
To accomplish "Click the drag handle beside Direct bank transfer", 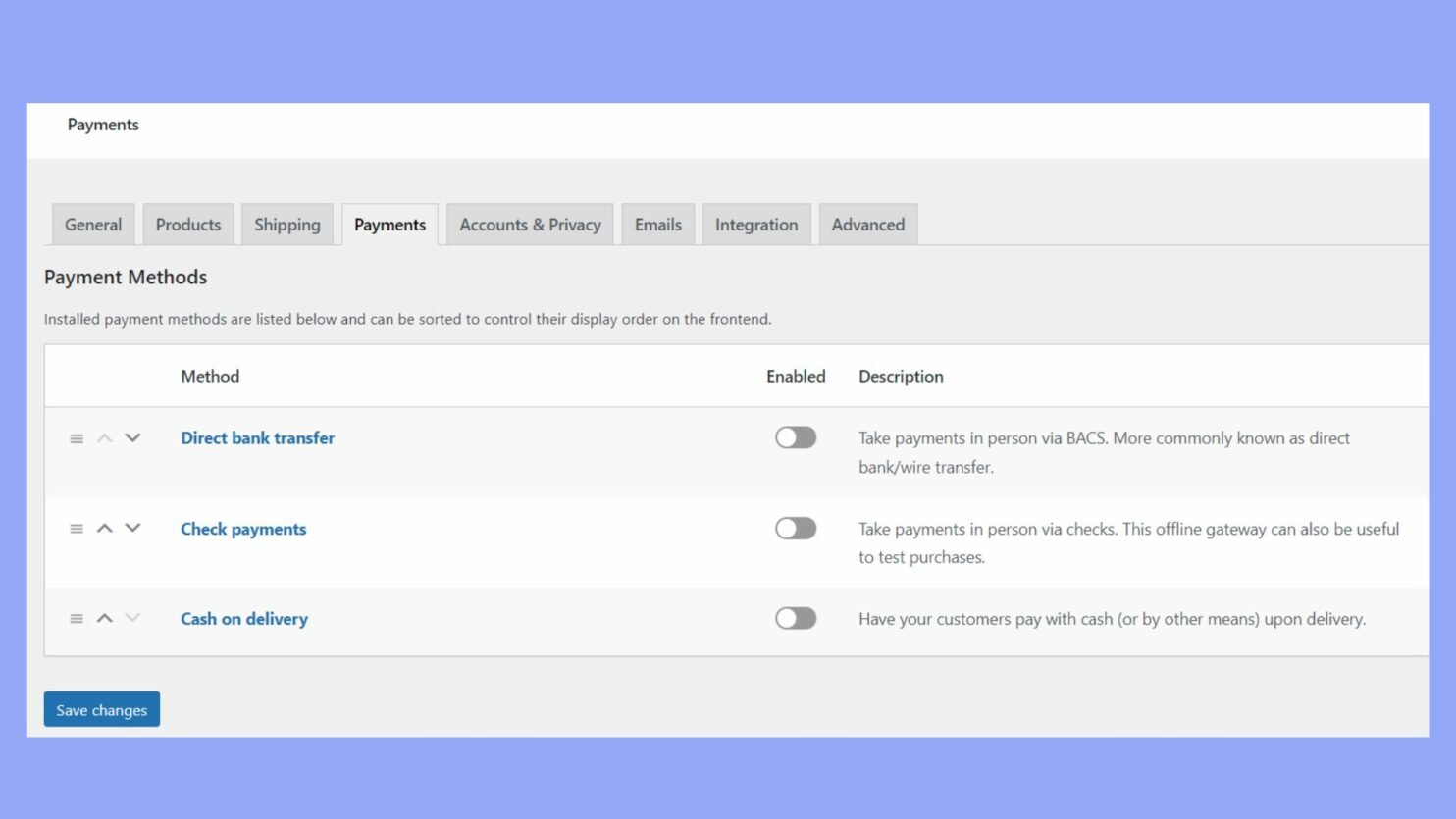I will [x=77, y=438].
